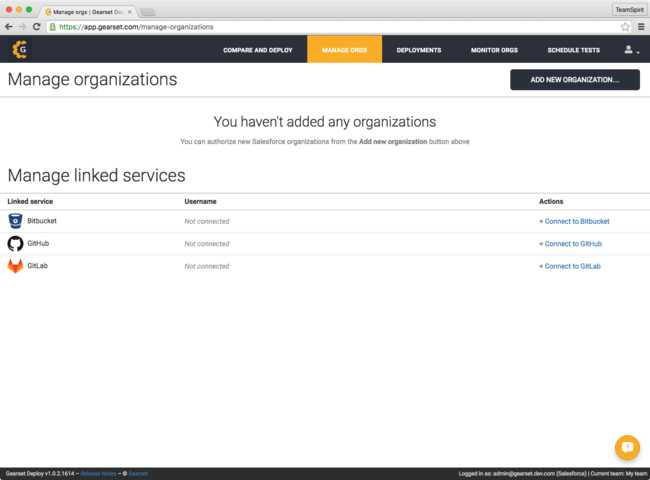Click Not connected in GitLab row
This screenshot has width=650, height=480.
point(207,266)
